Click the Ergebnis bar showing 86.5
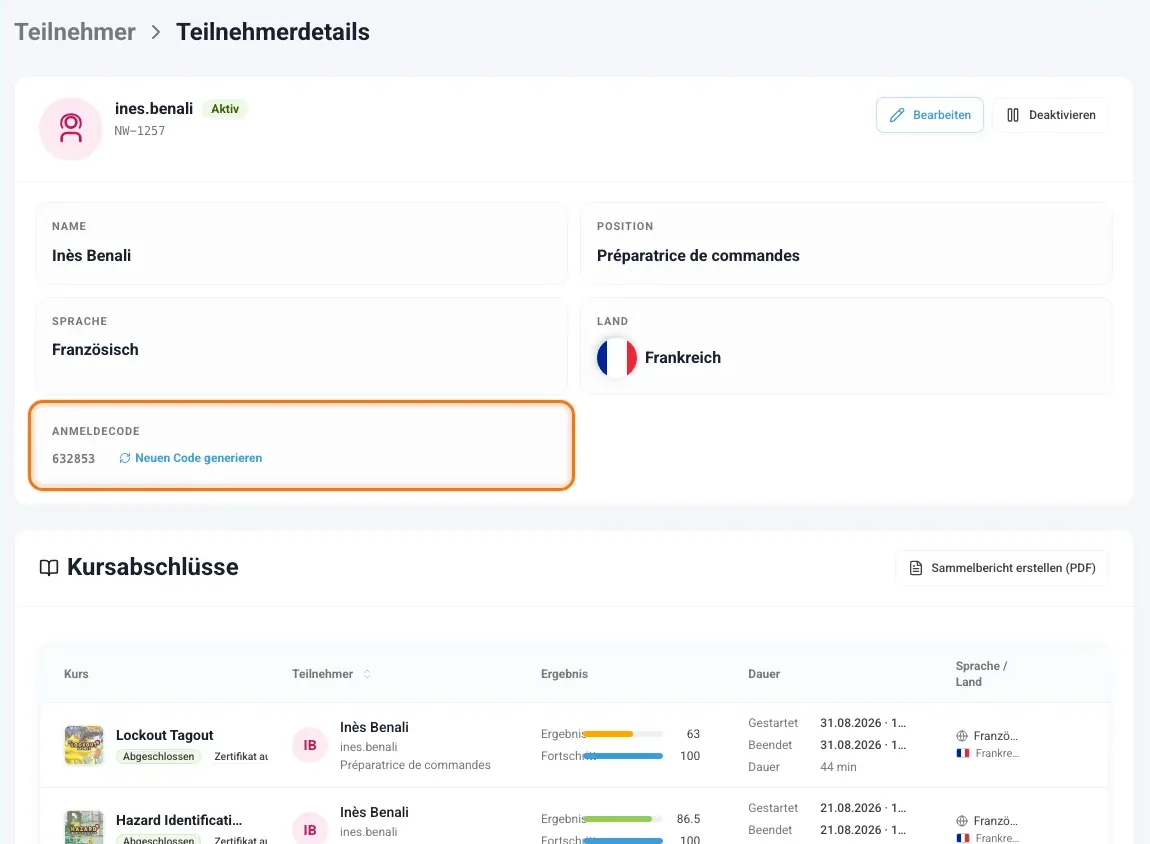 pos(623,819)
